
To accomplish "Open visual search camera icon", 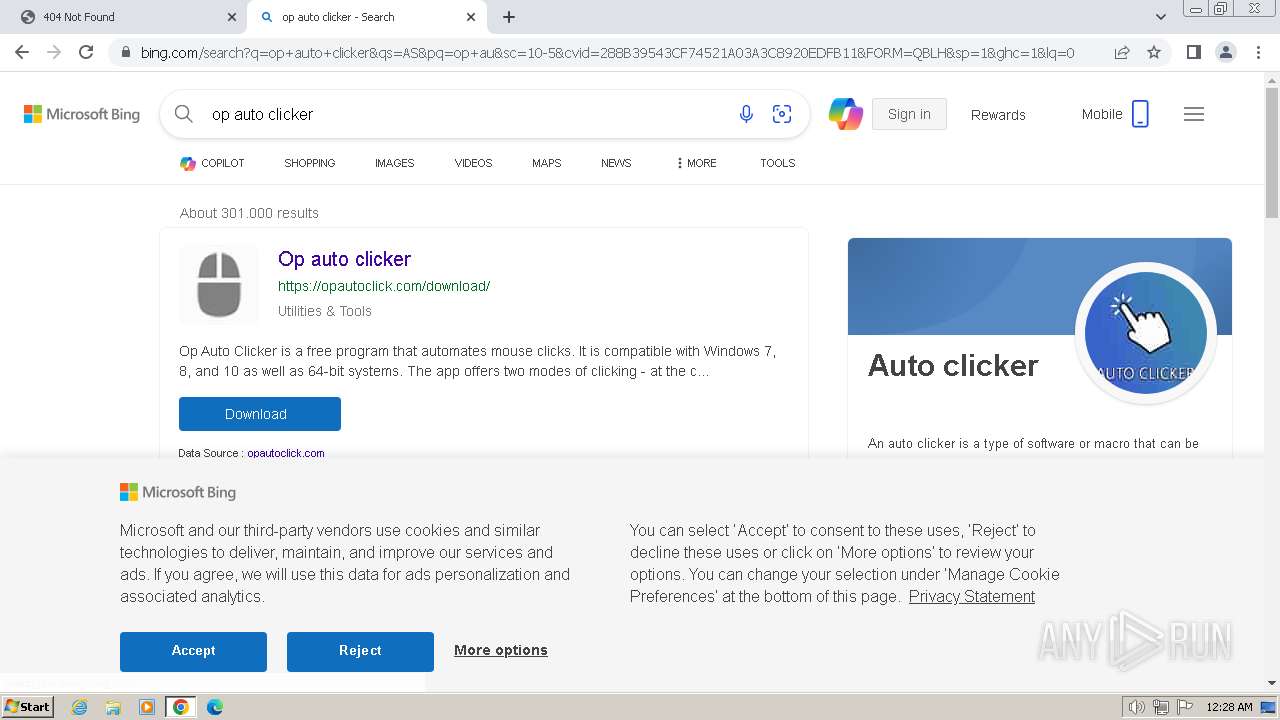I will pyautogui.click(x=782, y=114).
